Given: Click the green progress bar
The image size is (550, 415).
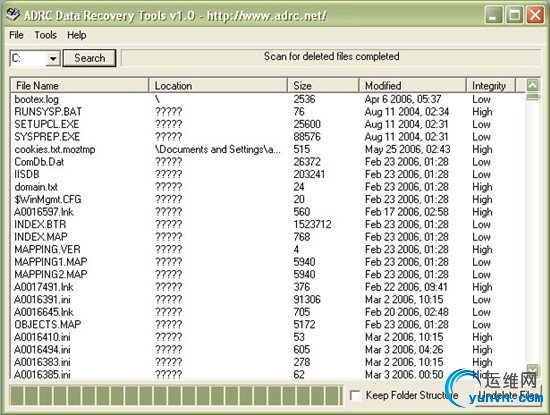Looking at the screenshot, I should 177,396.
